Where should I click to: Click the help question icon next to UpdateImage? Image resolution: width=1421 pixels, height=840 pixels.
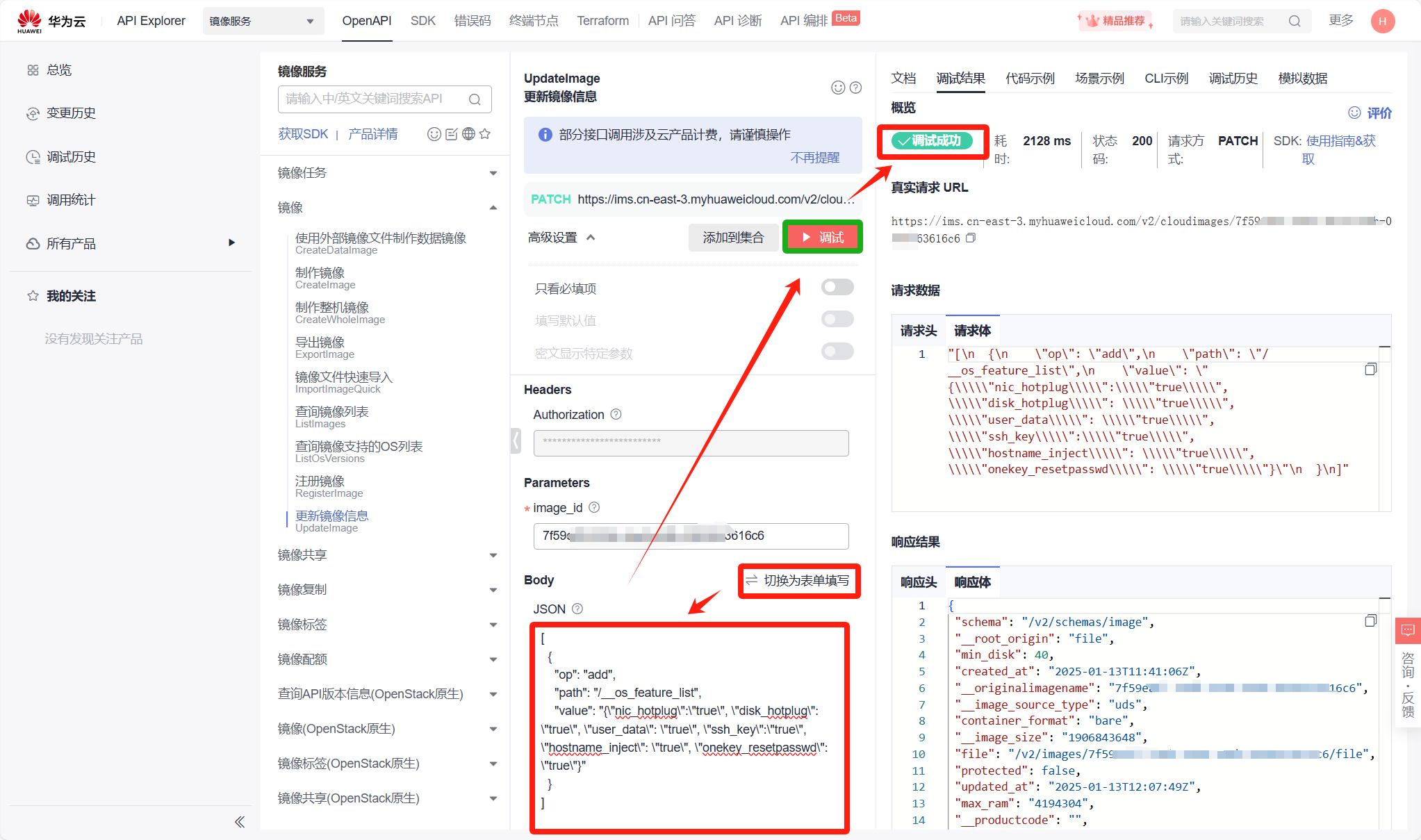coord(856,88)
